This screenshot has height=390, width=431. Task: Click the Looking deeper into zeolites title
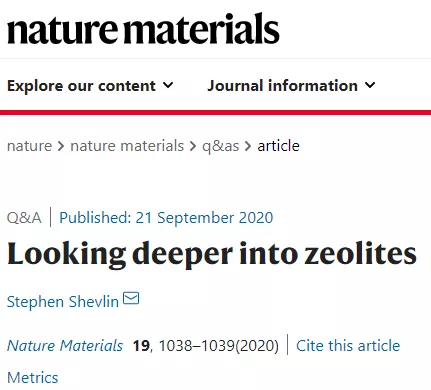tap(212, 254)
